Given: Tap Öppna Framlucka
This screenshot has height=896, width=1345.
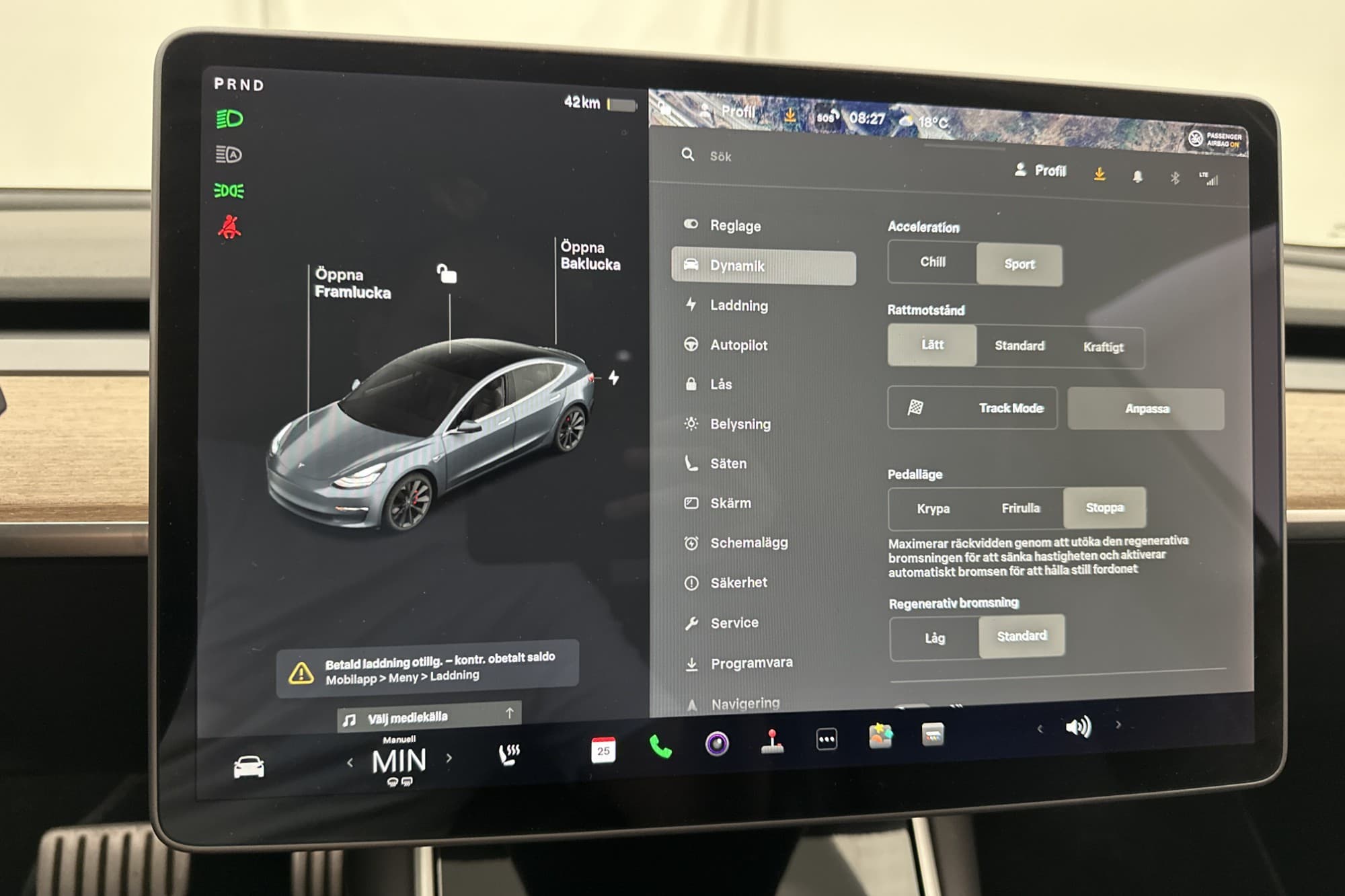Looking at the screenshot, I should click(x=352, y=284).
